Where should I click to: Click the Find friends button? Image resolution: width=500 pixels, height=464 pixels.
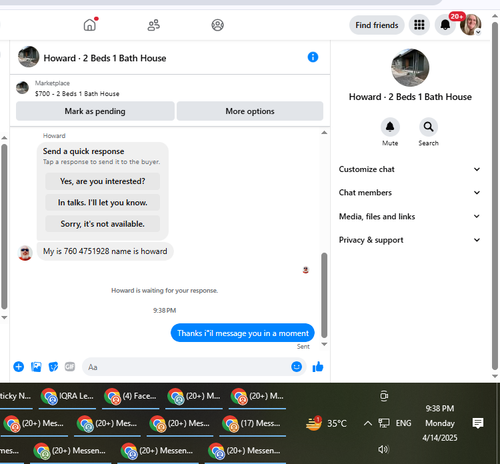tap(377, 25)
